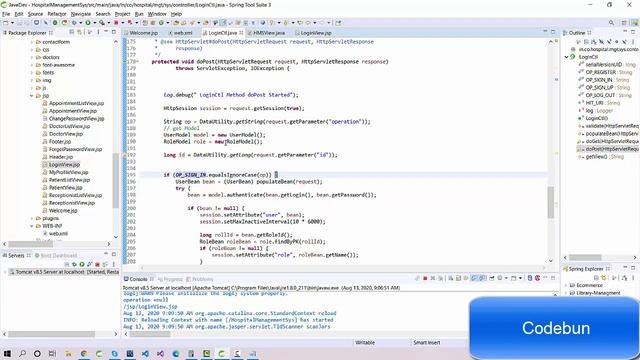Open the New file dropdown arrow
The width and height of the screenshot is (640, 360).
point(12,23)
